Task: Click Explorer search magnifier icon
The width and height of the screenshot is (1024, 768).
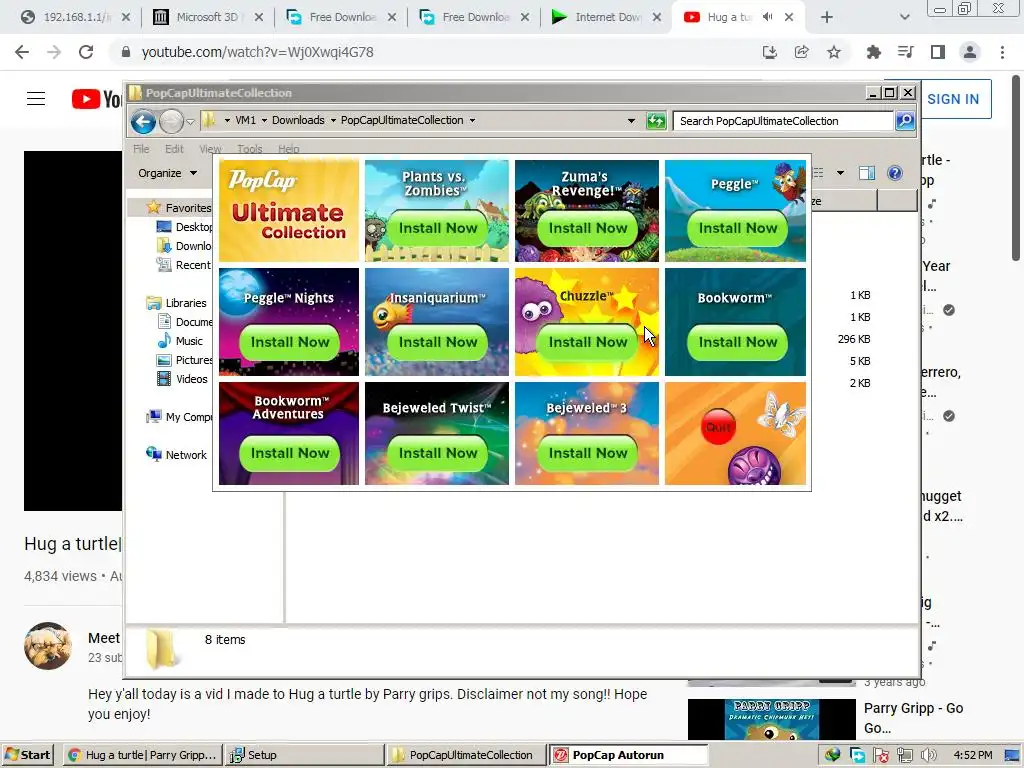Action: coord(904,121)
